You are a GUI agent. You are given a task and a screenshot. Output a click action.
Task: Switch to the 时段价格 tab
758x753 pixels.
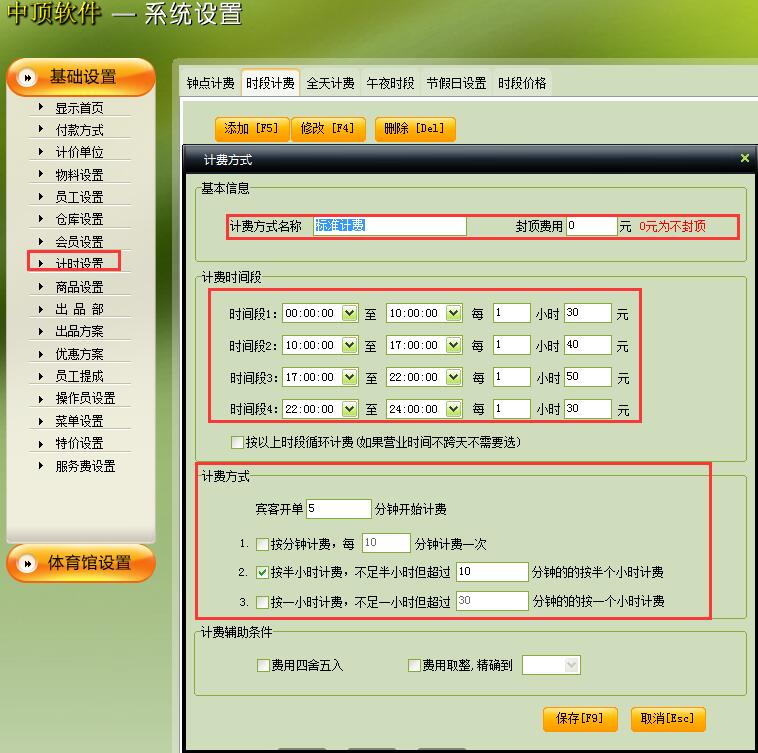[x=522, y=83]
